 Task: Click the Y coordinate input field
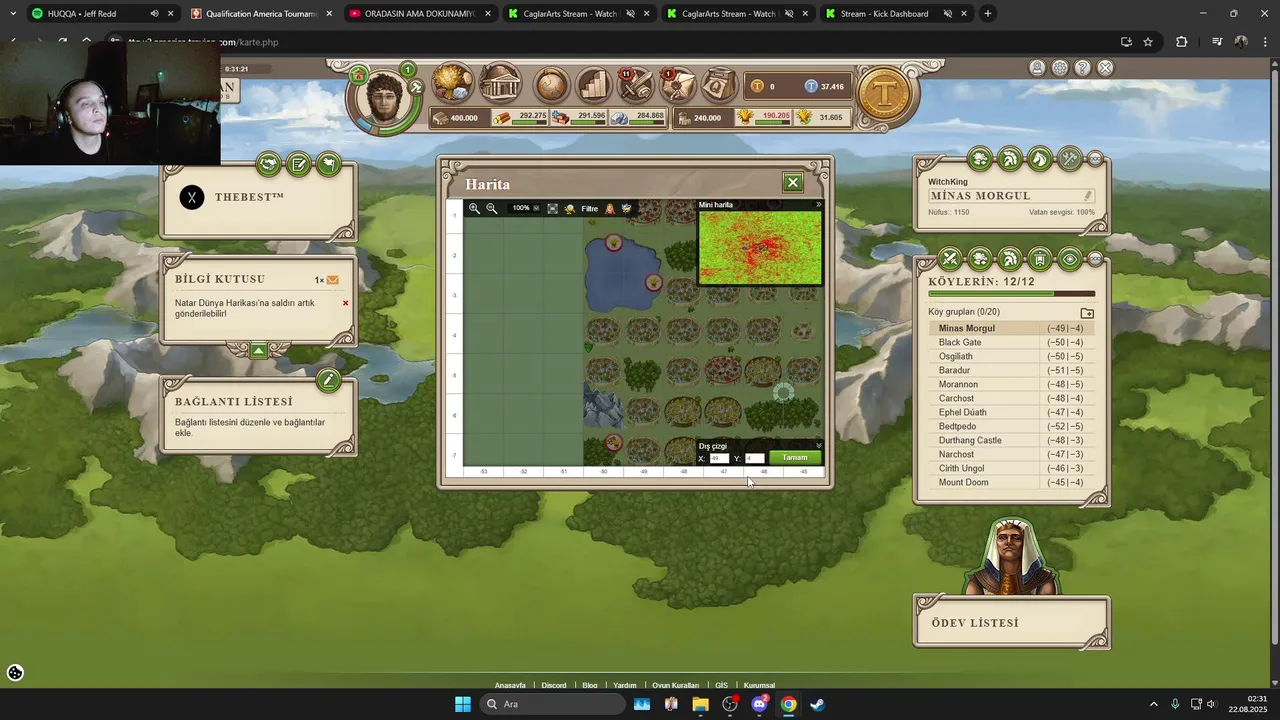(x=755, y=458)
